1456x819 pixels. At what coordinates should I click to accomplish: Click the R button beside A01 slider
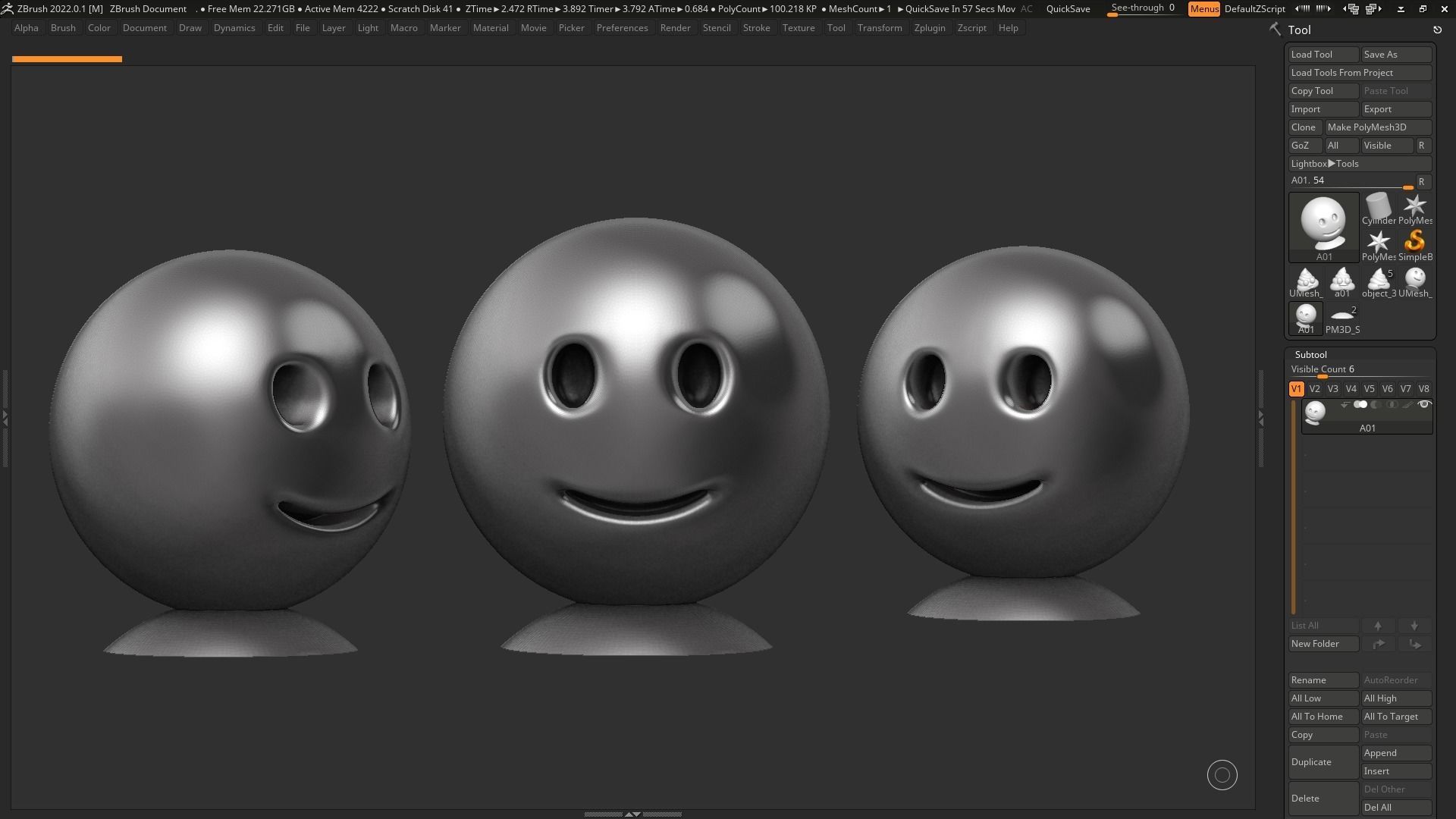coord(1422,182)
